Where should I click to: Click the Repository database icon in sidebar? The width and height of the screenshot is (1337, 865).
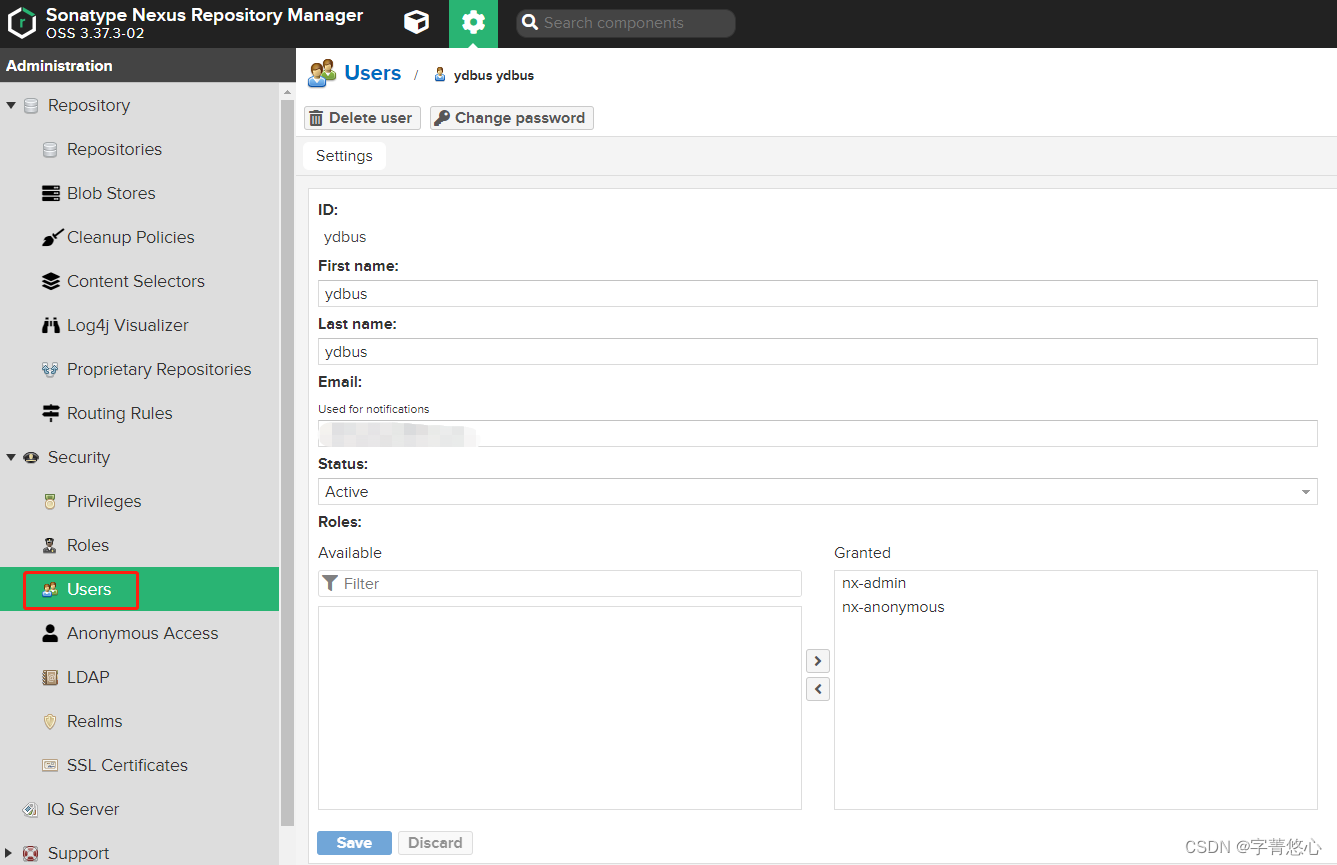pyautogui.click(x=31, y=106)
